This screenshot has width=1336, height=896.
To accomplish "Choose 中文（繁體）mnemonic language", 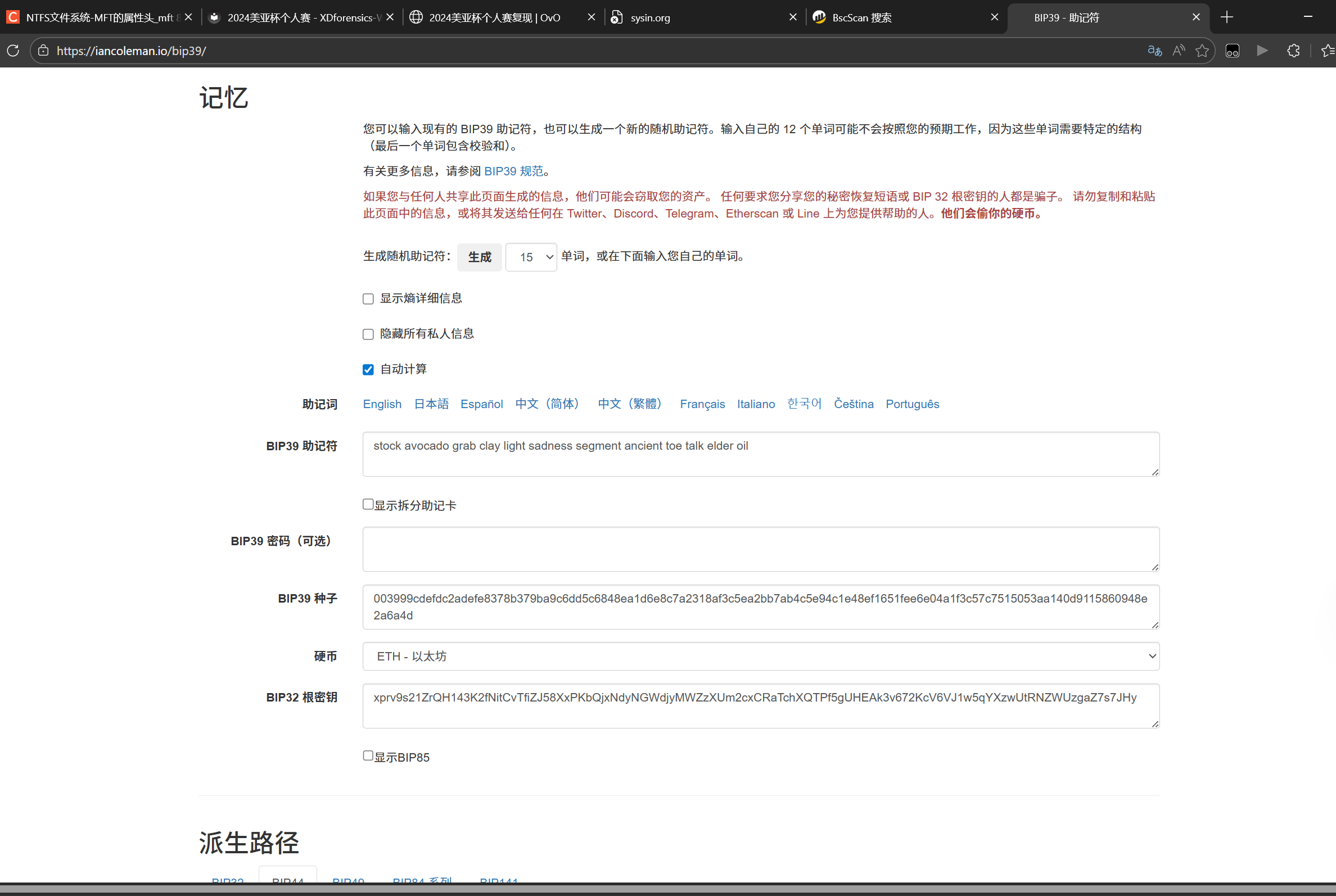I will (633, 404).
